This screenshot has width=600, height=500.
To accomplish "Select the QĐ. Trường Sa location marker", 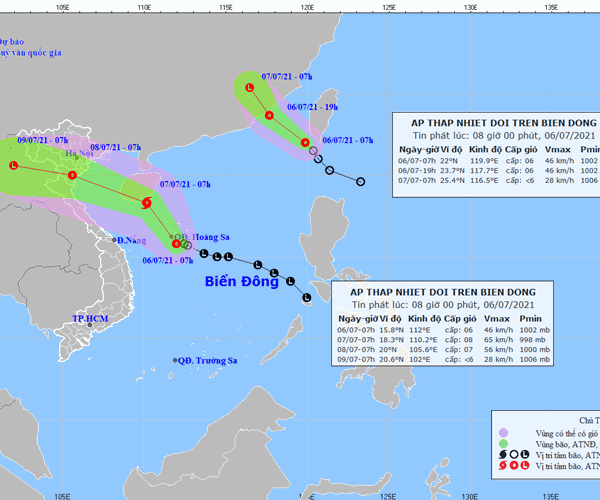I will click(x=174, y=360).
